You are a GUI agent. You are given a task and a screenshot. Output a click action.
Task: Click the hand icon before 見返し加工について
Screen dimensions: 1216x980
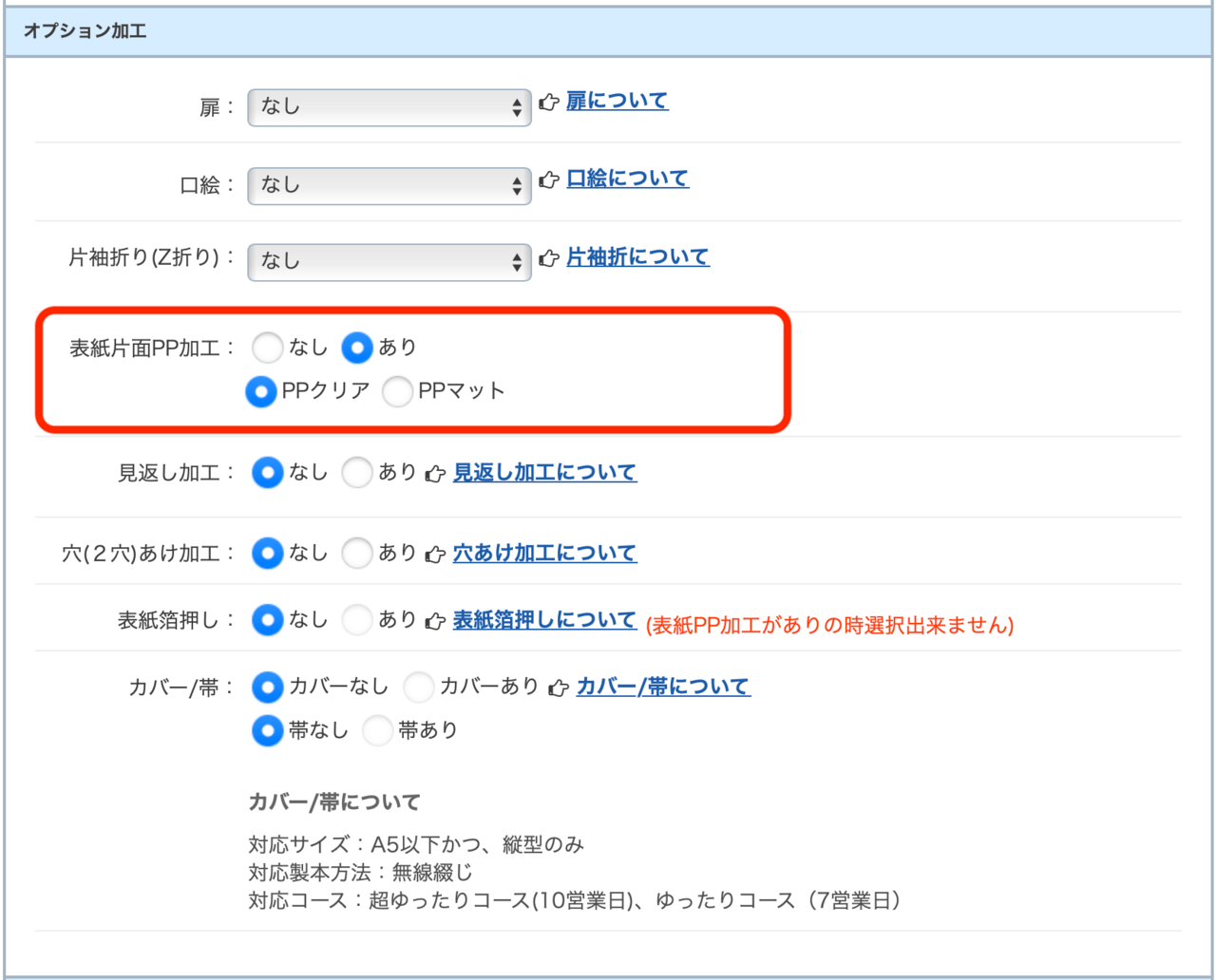[x=435, y=474]
